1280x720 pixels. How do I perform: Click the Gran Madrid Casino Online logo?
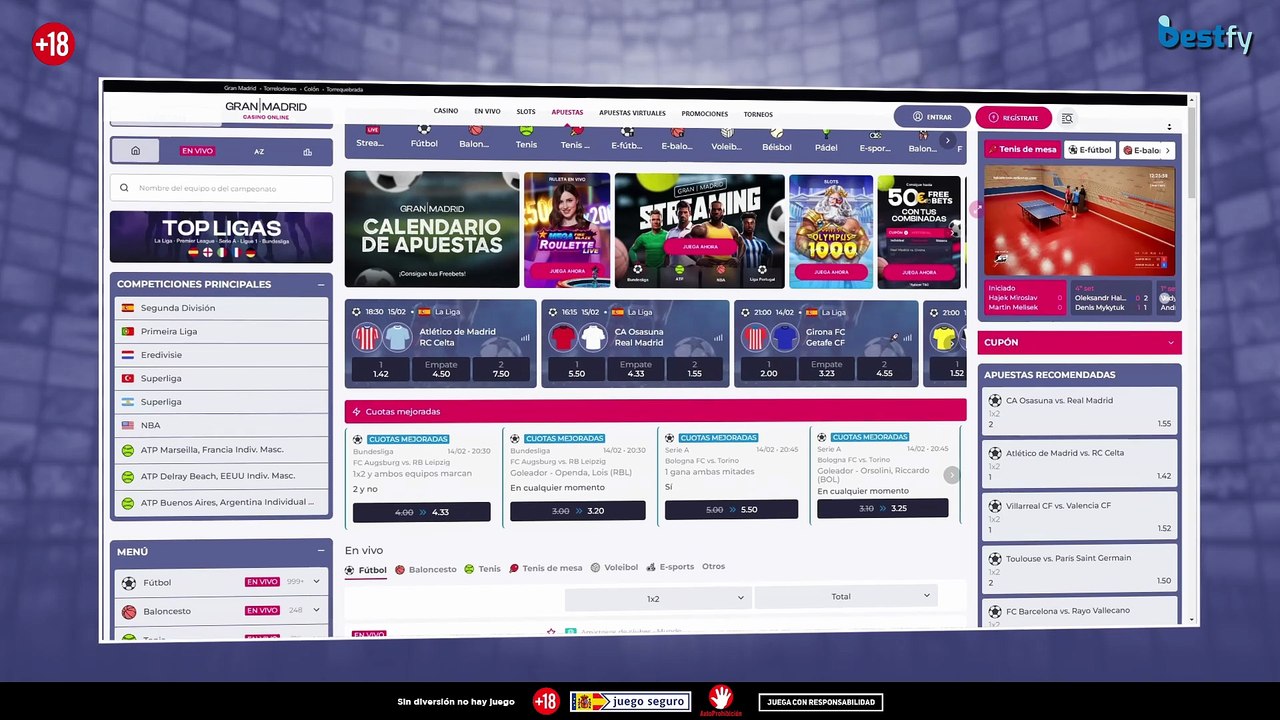pos(266,109)
